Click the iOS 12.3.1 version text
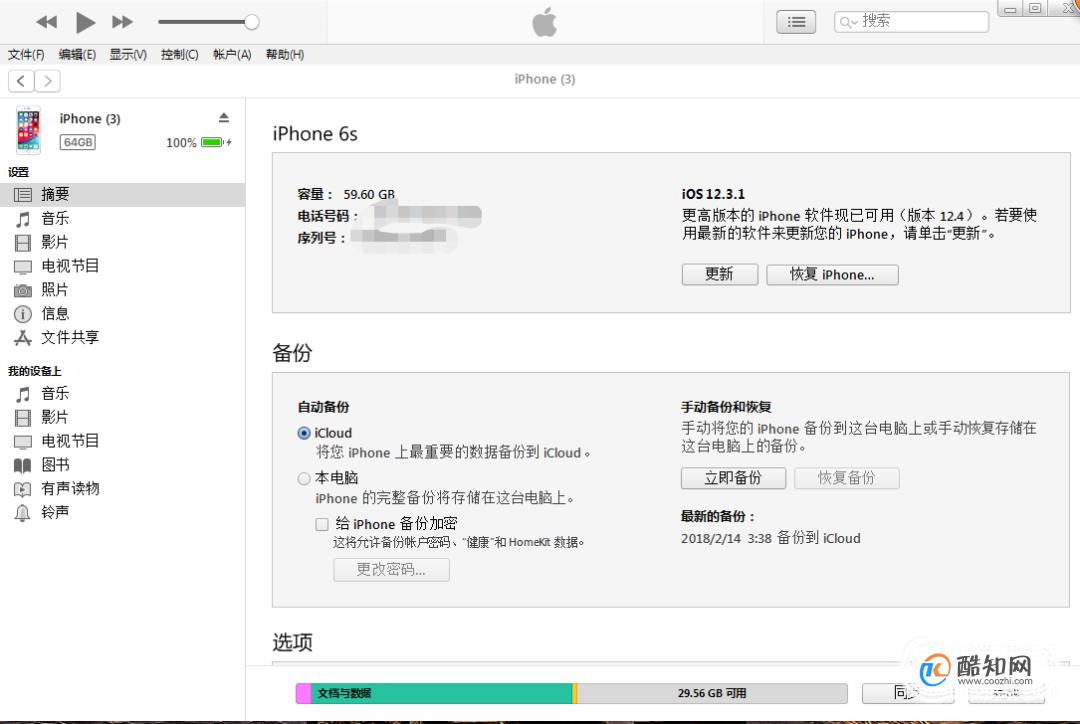Screen dimensions: 1080x724 tap(713, 194)
